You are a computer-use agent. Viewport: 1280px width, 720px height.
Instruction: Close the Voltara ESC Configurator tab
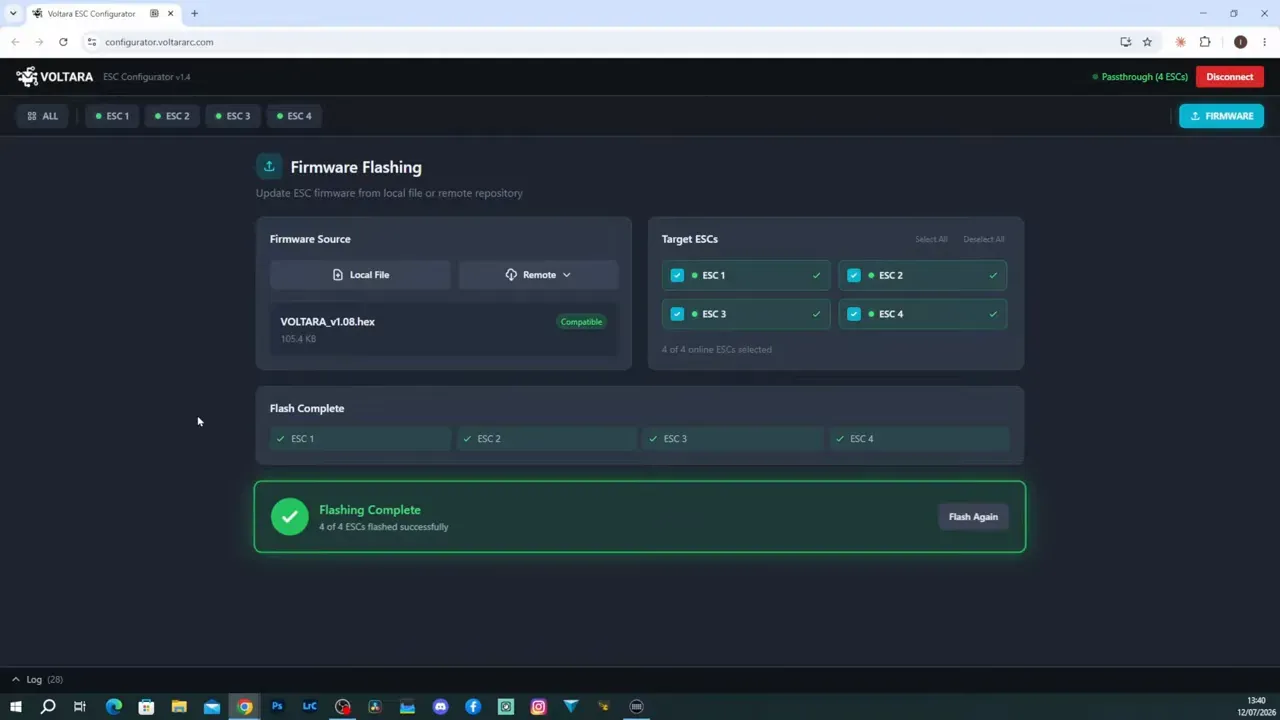(170, 13)
